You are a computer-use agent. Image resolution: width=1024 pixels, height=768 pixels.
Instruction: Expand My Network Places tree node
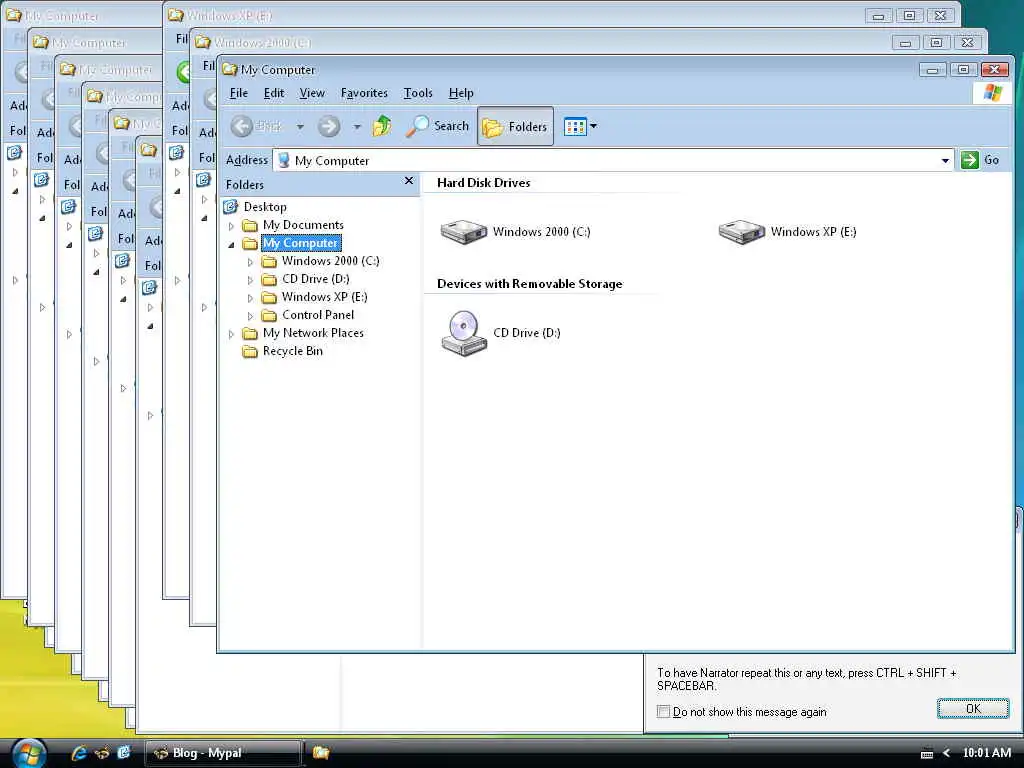click(231, 334)
